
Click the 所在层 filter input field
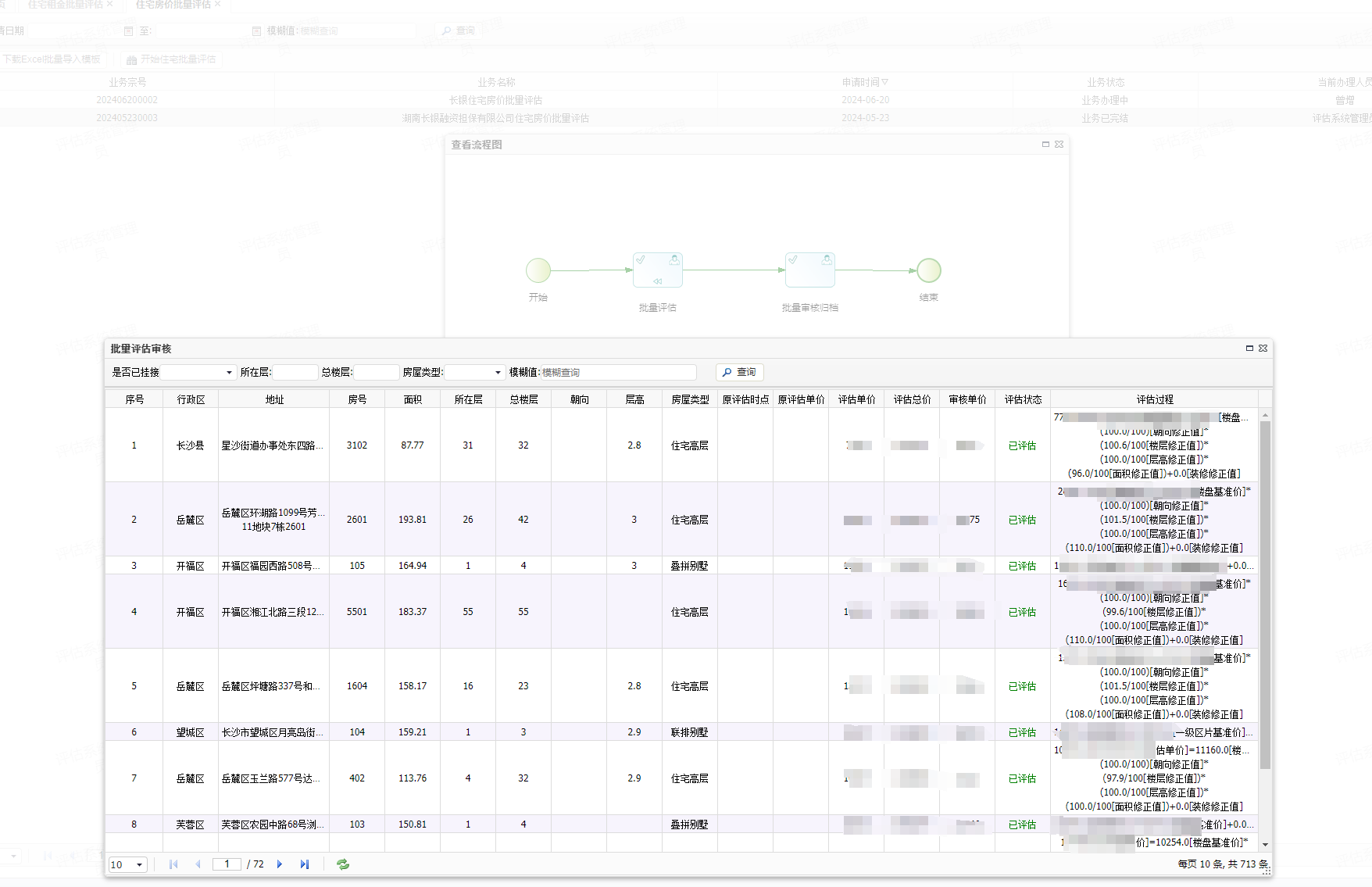[x=295, y=373]
